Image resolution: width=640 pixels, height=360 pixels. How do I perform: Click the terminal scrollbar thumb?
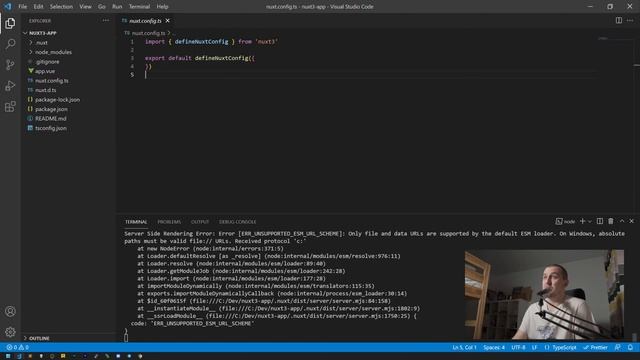(x=634, y=337)
